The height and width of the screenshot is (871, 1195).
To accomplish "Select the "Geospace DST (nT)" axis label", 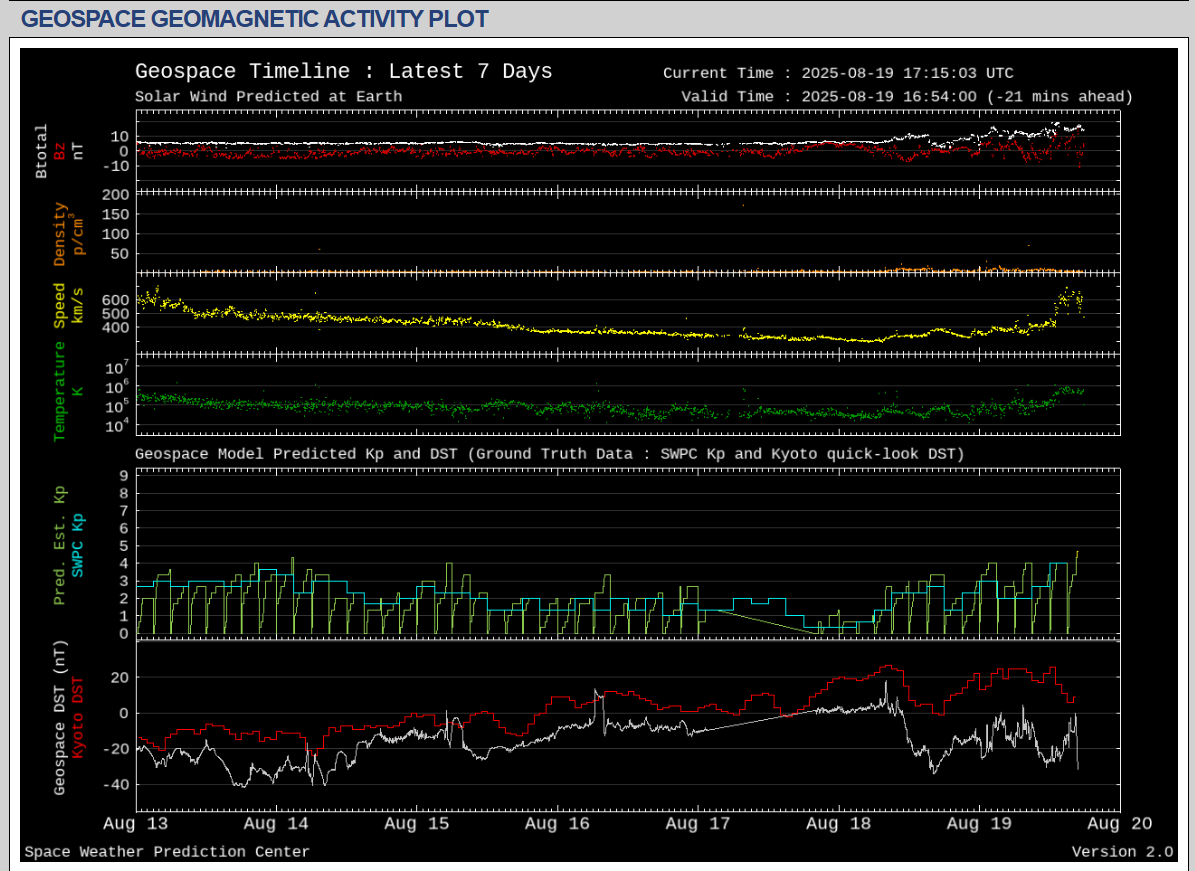I will (59, 718).
